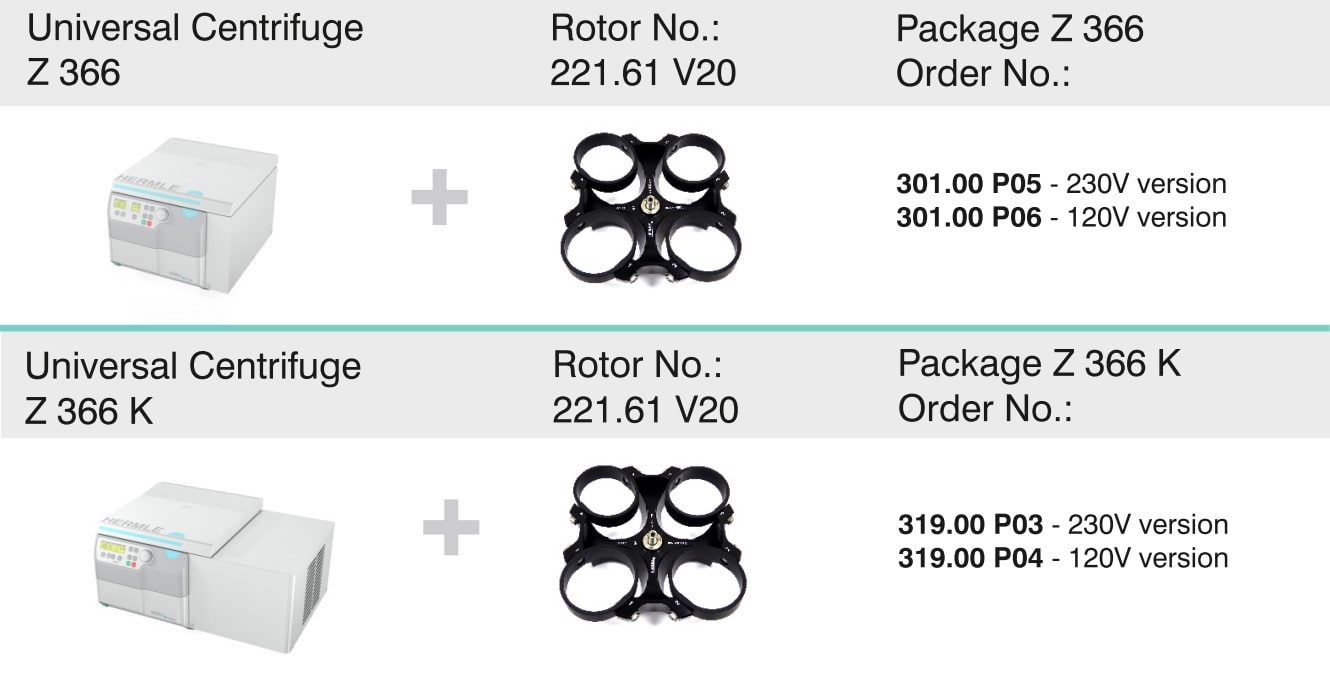Click the teal divider line between sections

(x=665, y=328)
